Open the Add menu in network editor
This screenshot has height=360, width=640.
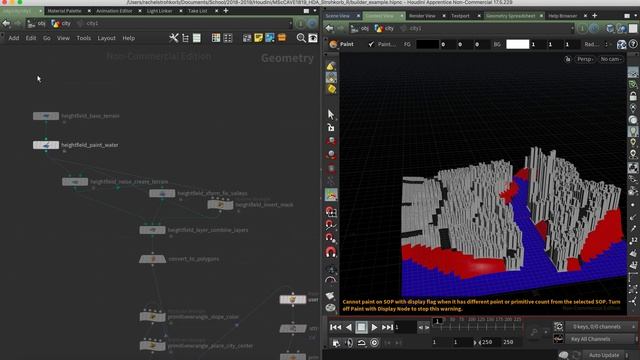14,38
